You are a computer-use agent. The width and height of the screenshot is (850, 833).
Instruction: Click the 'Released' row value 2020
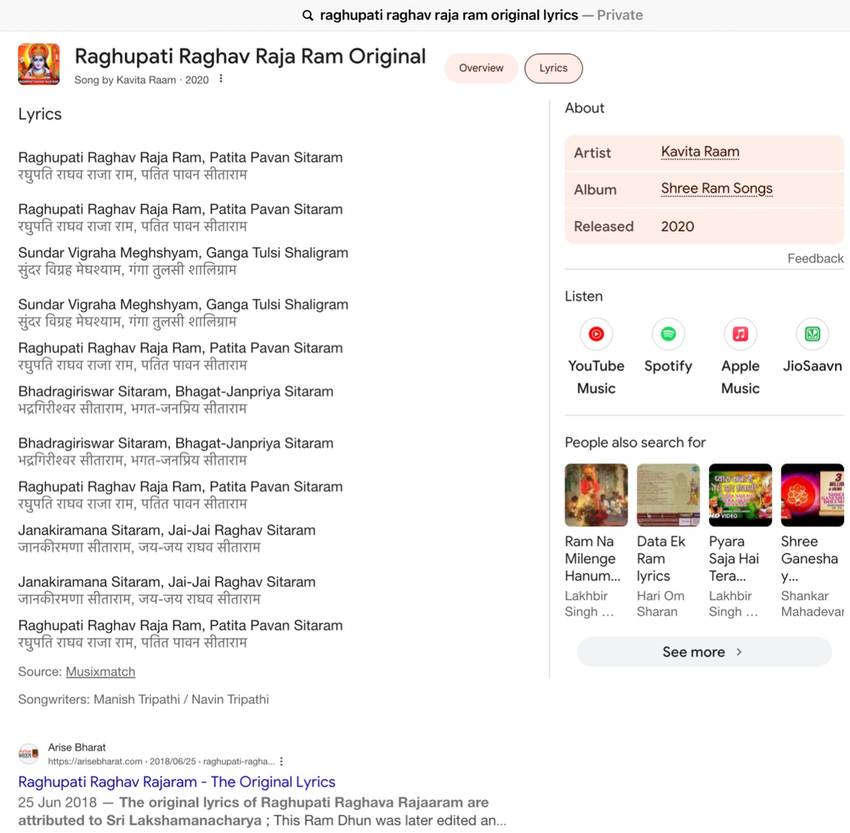click(x=677, y=227)
